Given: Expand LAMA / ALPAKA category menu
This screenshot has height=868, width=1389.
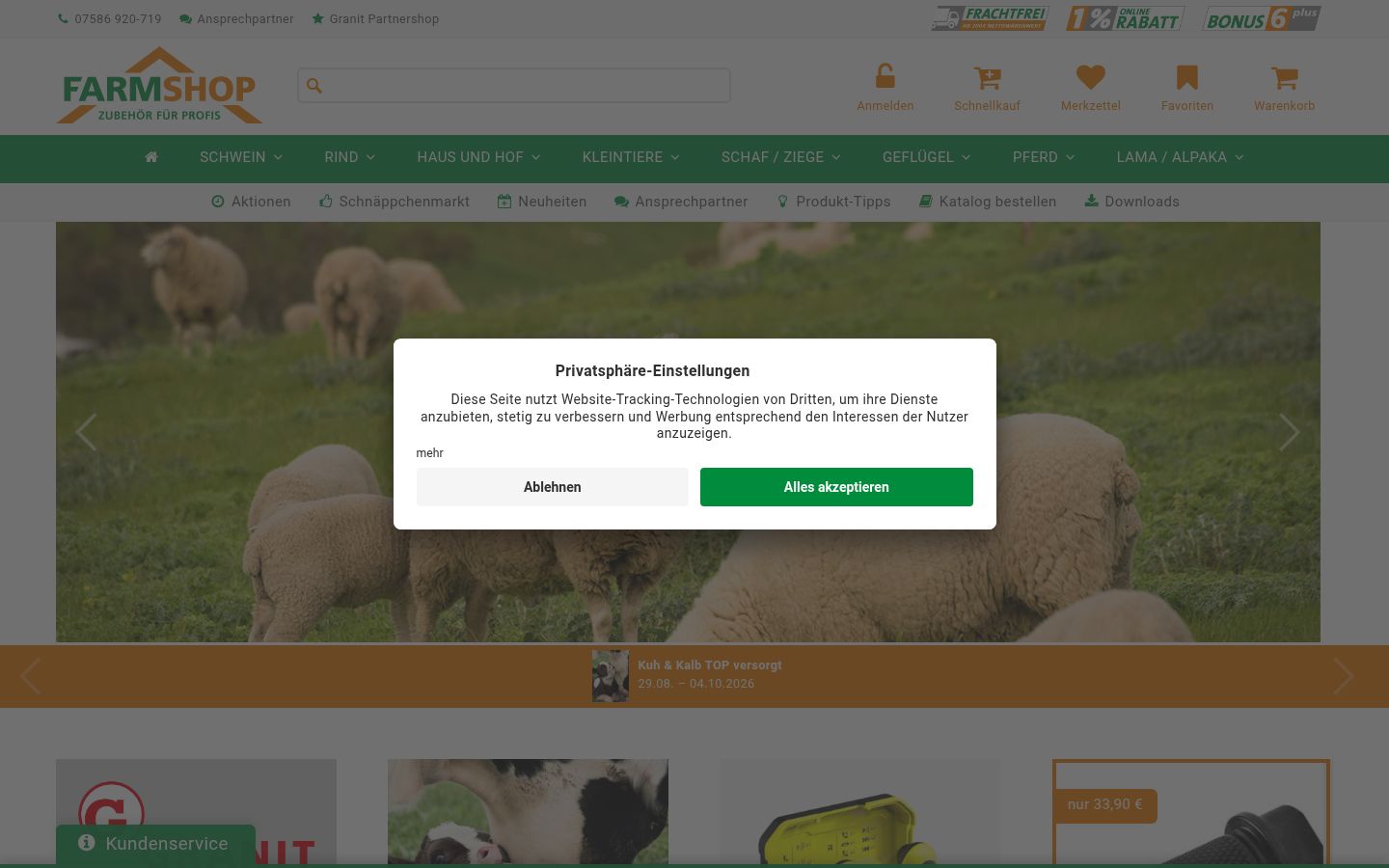Looking at the screenshot, I should [1180, 157].
